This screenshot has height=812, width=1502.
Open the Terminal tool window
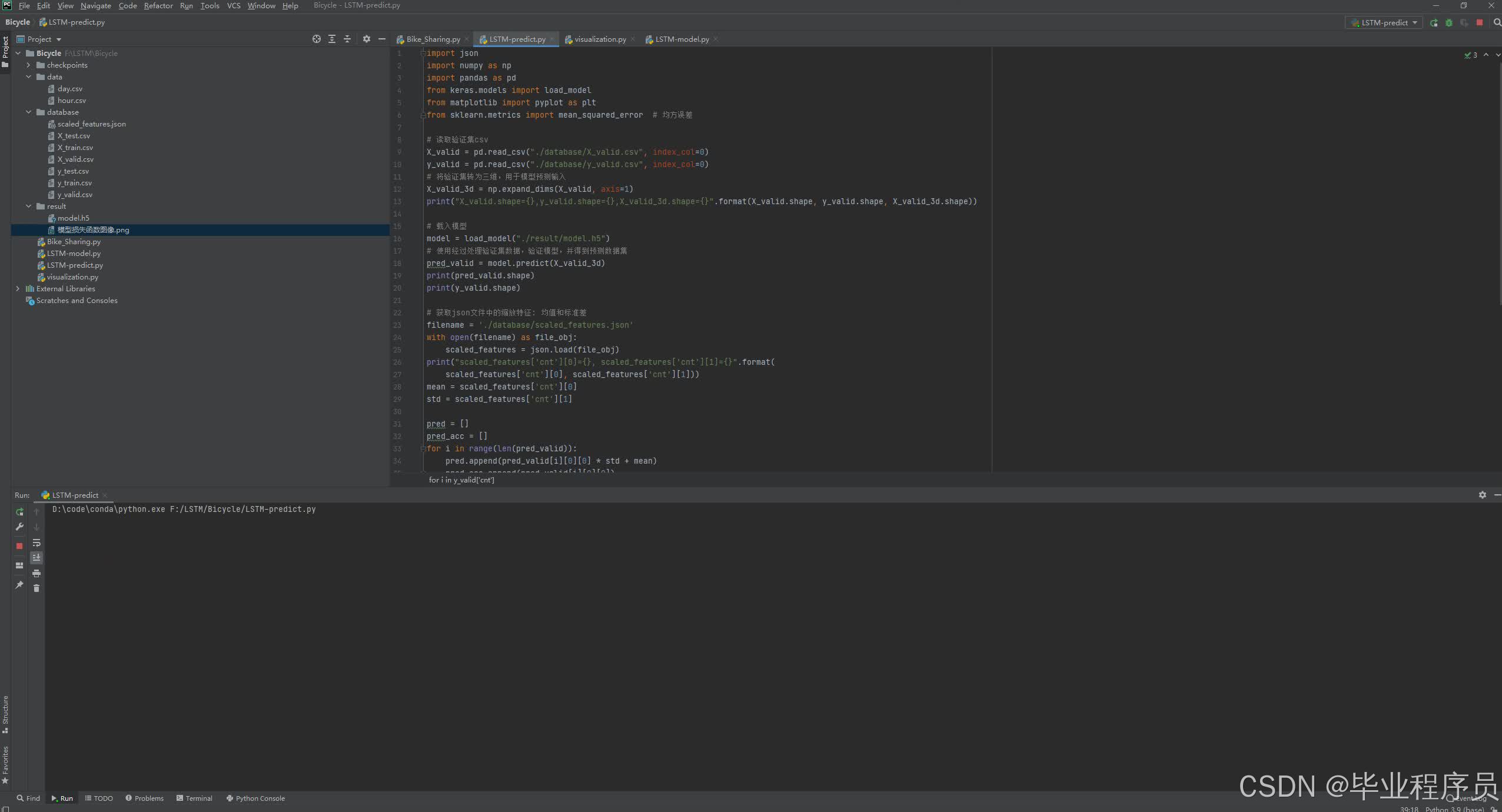pos(194,798)
